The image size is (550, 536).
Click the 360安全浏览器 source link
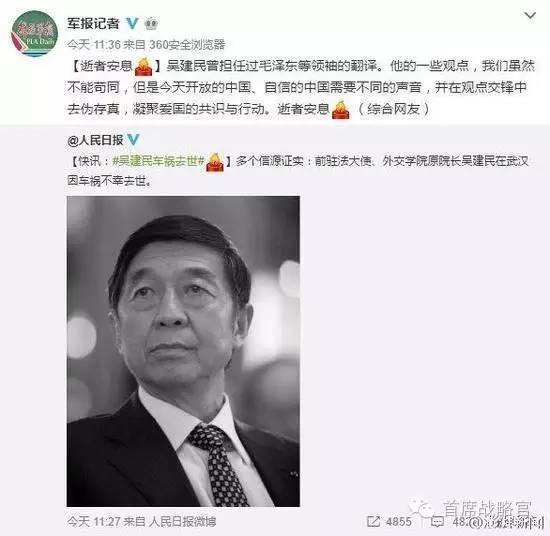187,45
